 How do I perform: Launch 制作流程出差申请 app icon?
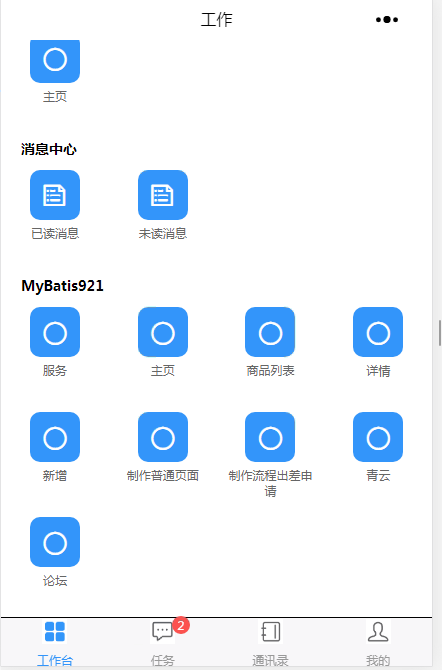click(270, 437)
